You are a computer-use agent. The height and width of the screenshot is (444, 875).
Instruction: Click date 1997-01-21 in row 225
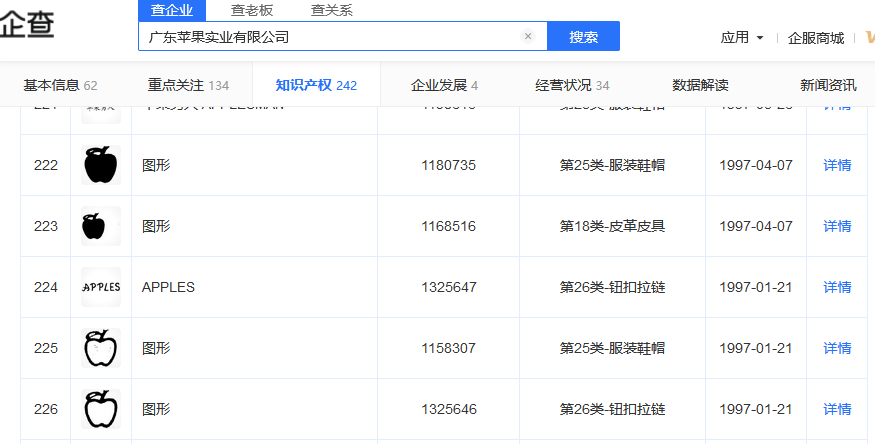click(756, 348)
